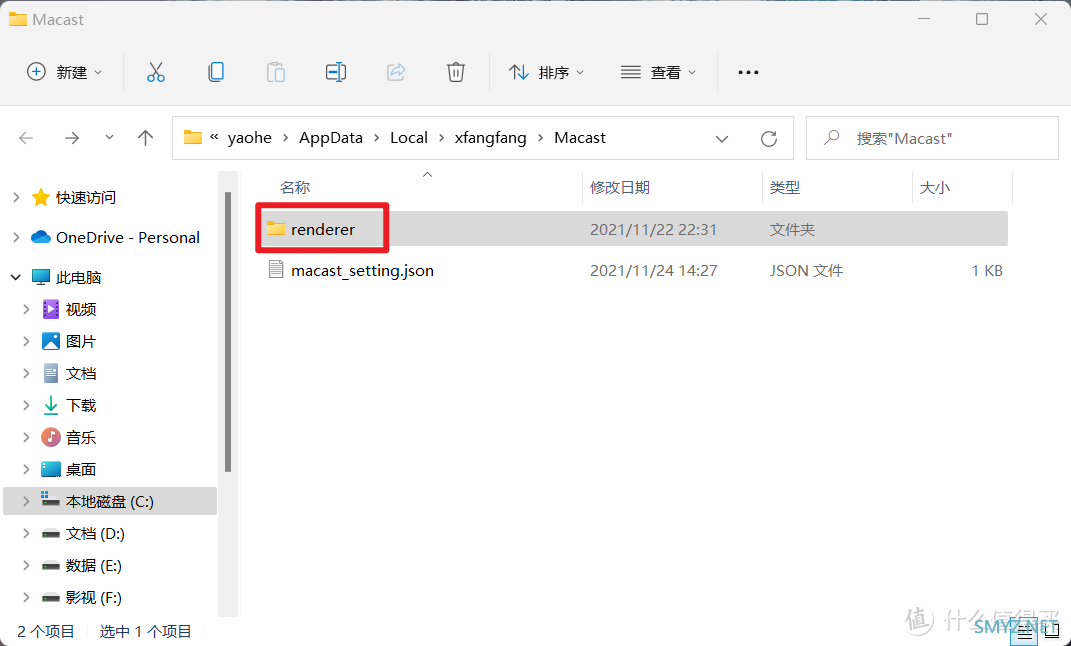Click Local in the address path
This screenshot has width=1071, height=646.
pyautogui.click(x=408, y=138)
